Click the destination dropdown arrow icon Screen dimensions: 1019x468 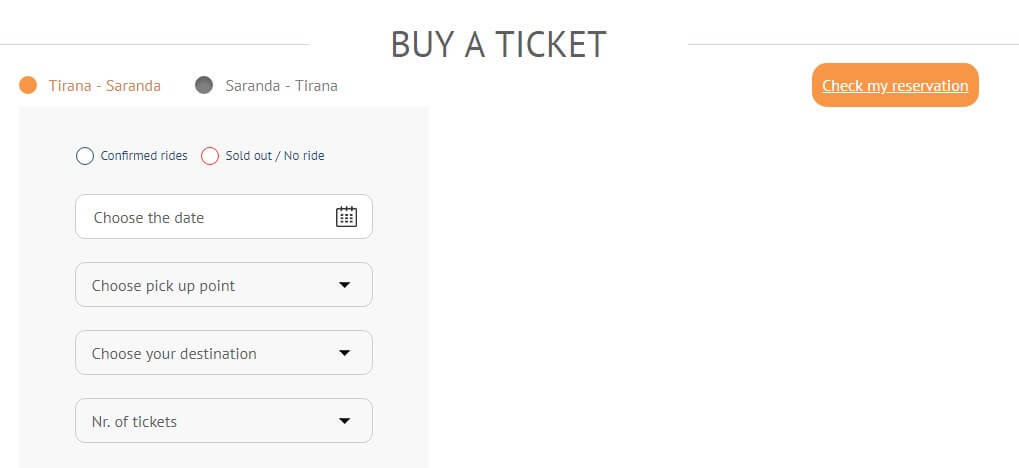pos(345,353)
